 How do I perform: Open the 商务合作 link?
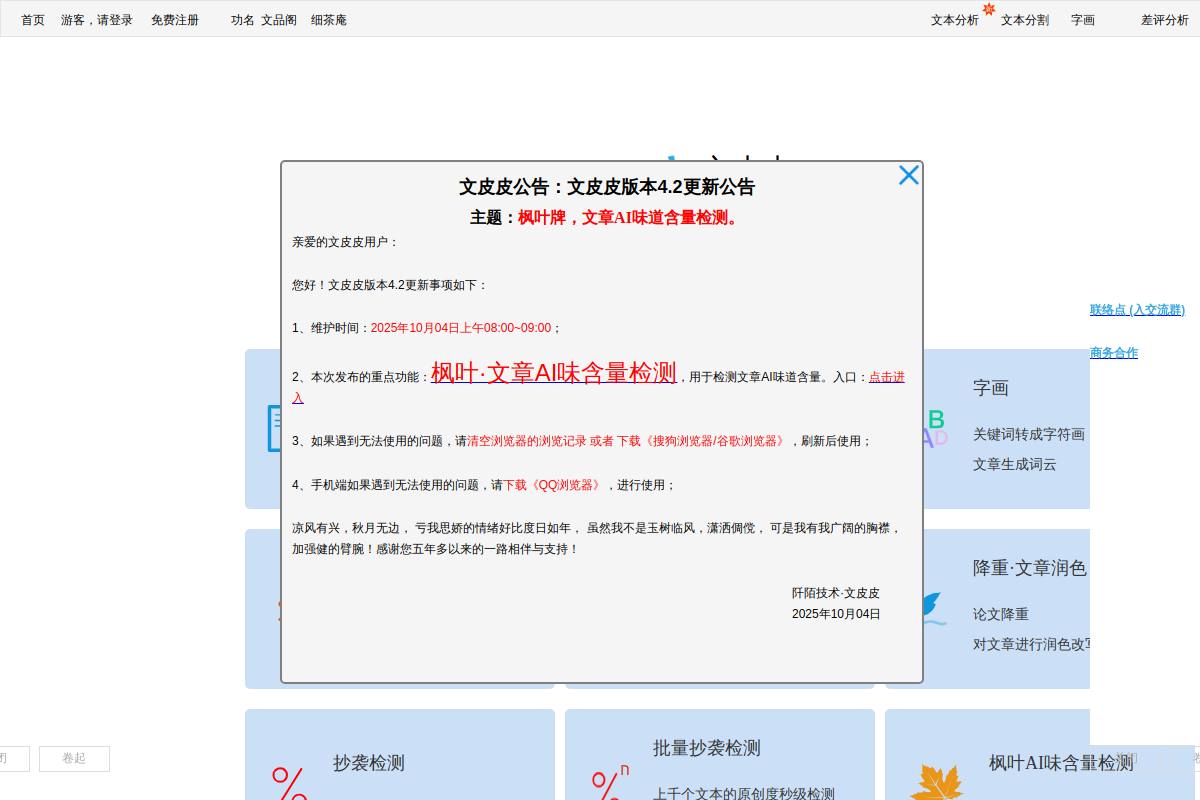coord(1114,353)
